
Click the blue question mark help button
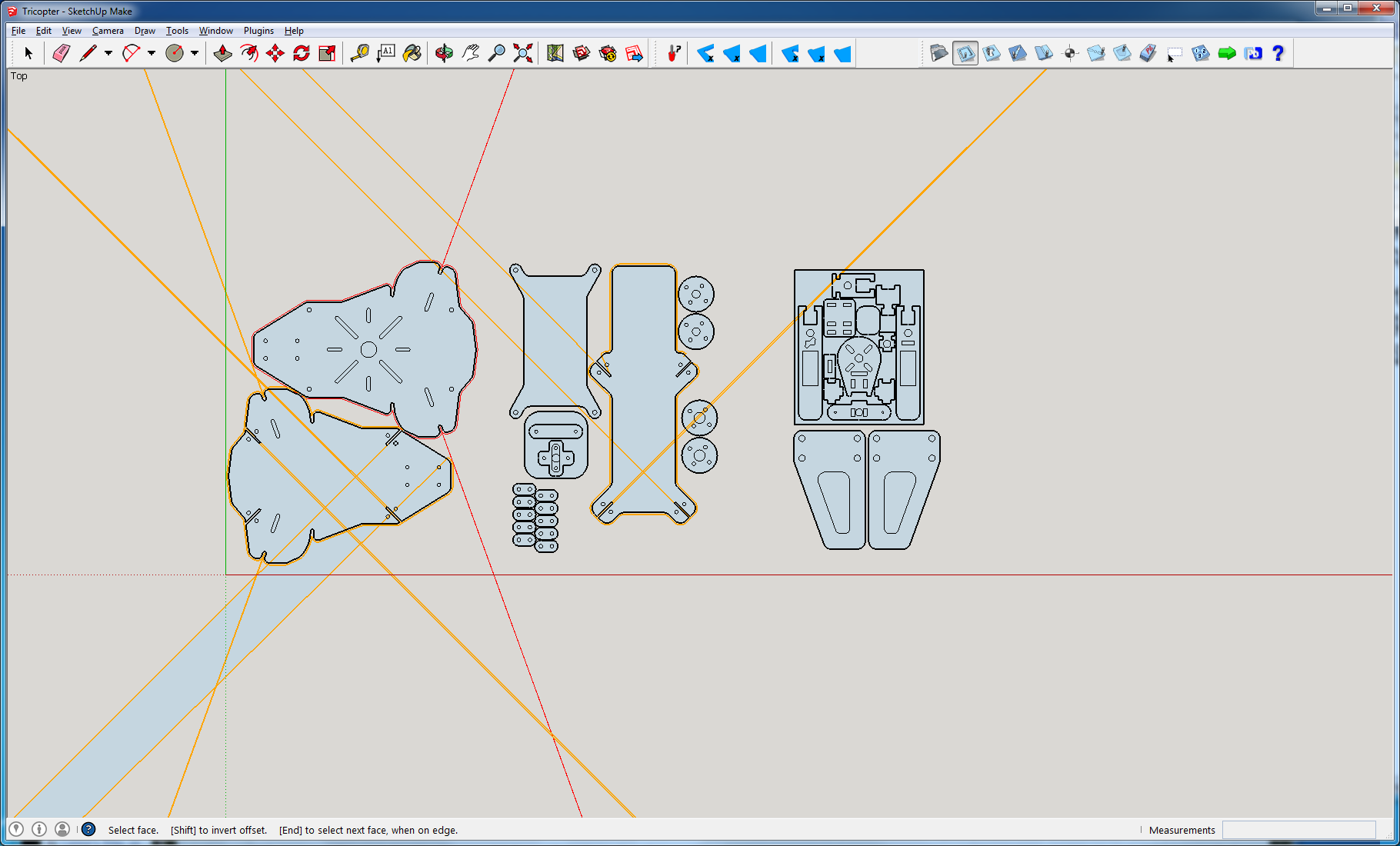coord(1278,53)
